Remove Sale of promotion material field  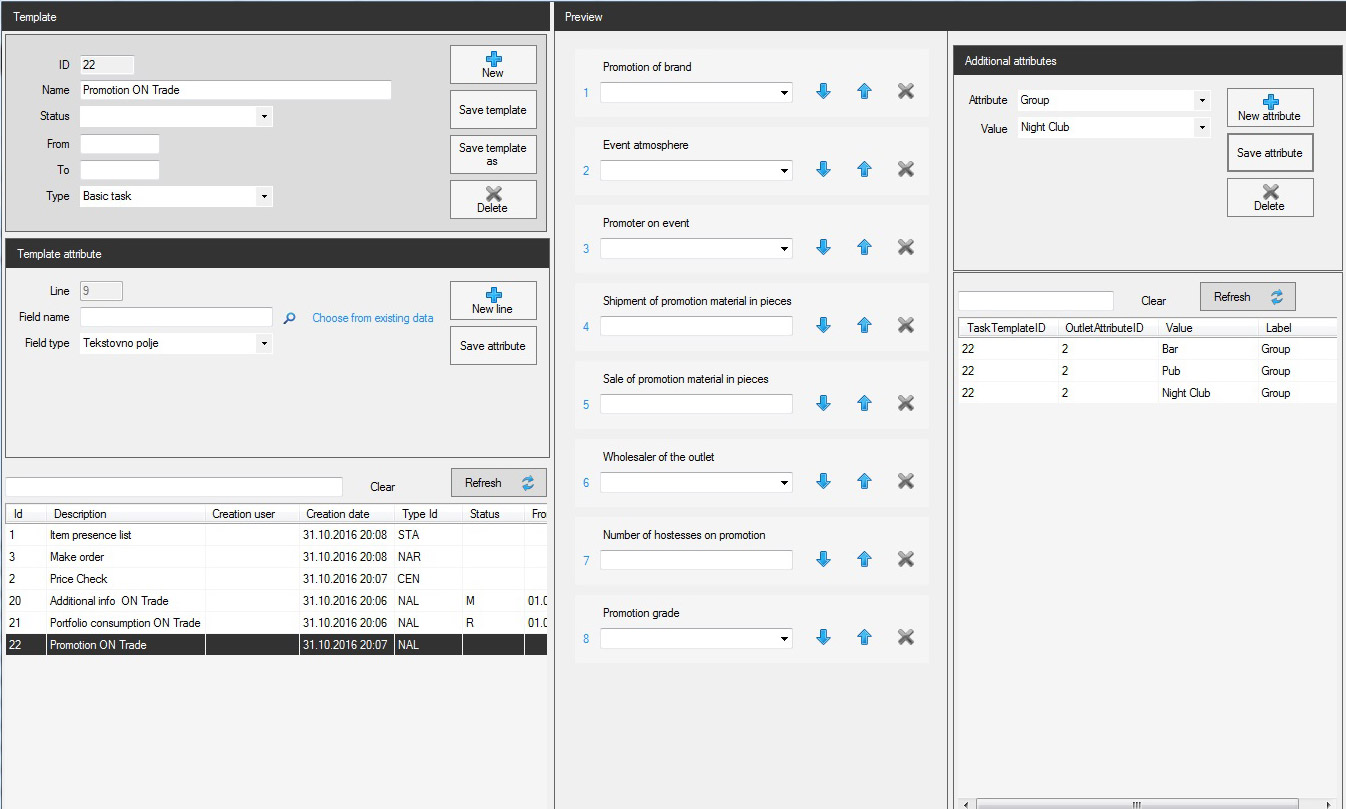point(905,403)
